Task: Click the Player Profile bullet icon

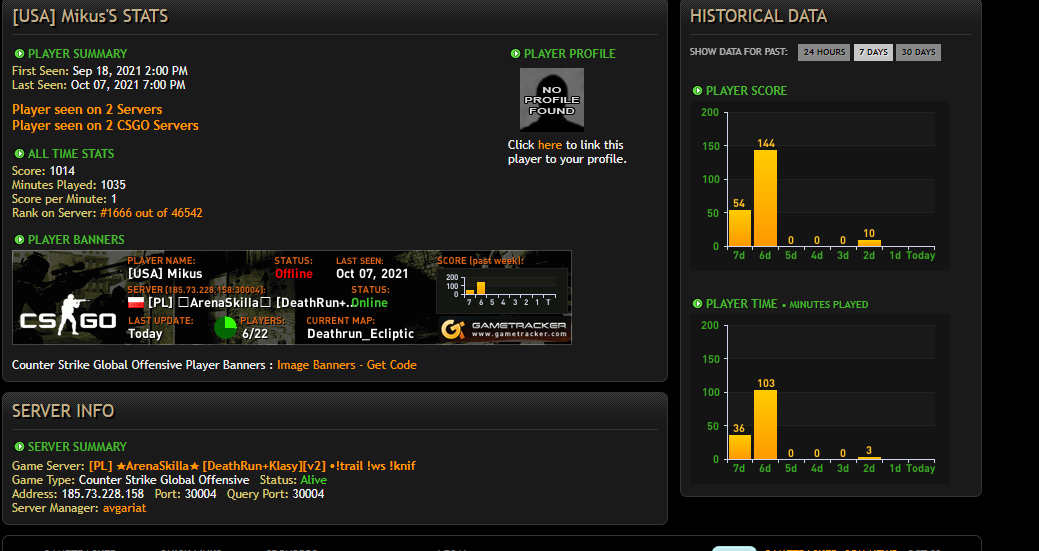Action: [516, 54]
